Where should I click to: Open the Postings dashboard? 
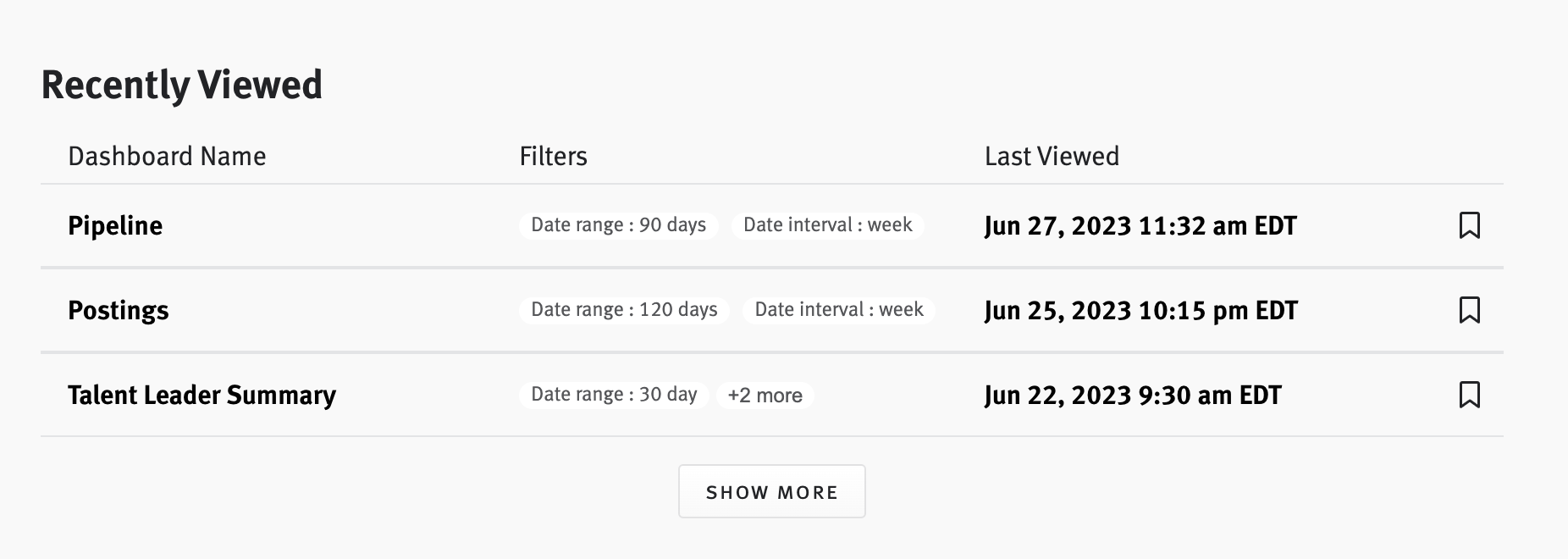tap(118, 310)
